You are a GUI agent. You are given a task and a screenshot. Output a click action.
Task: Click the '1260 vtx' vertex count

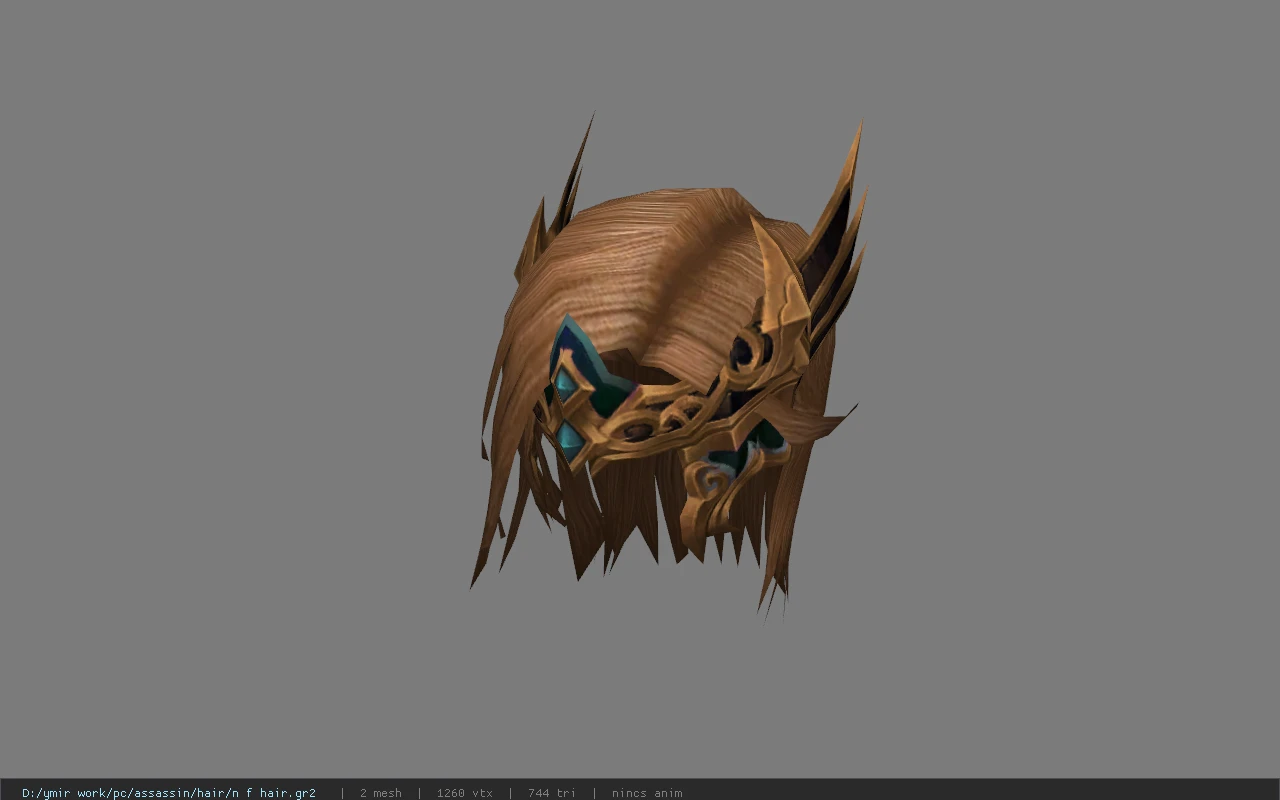pos(465,793)
